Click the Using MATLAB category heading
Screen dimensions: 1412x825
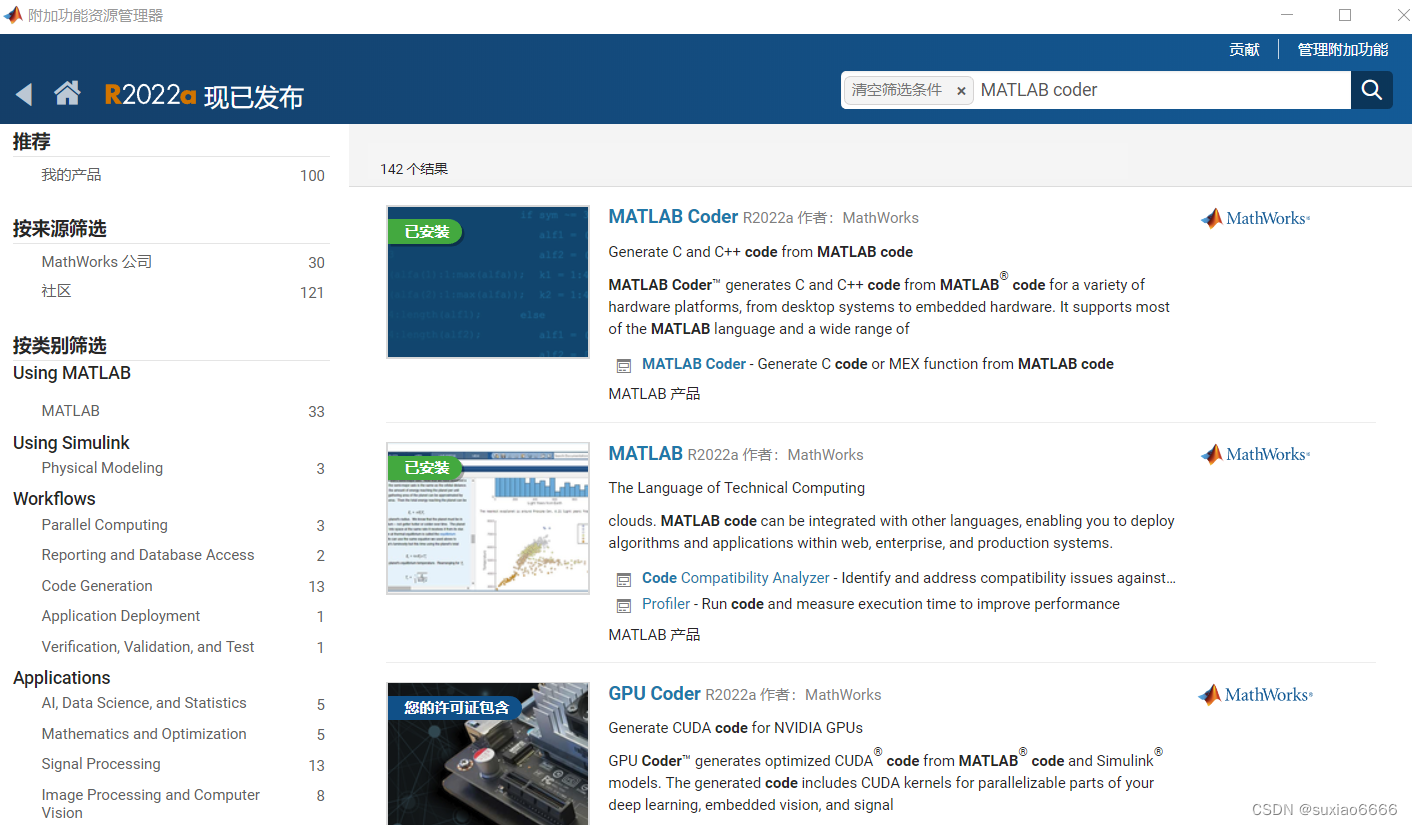(72, 373)
